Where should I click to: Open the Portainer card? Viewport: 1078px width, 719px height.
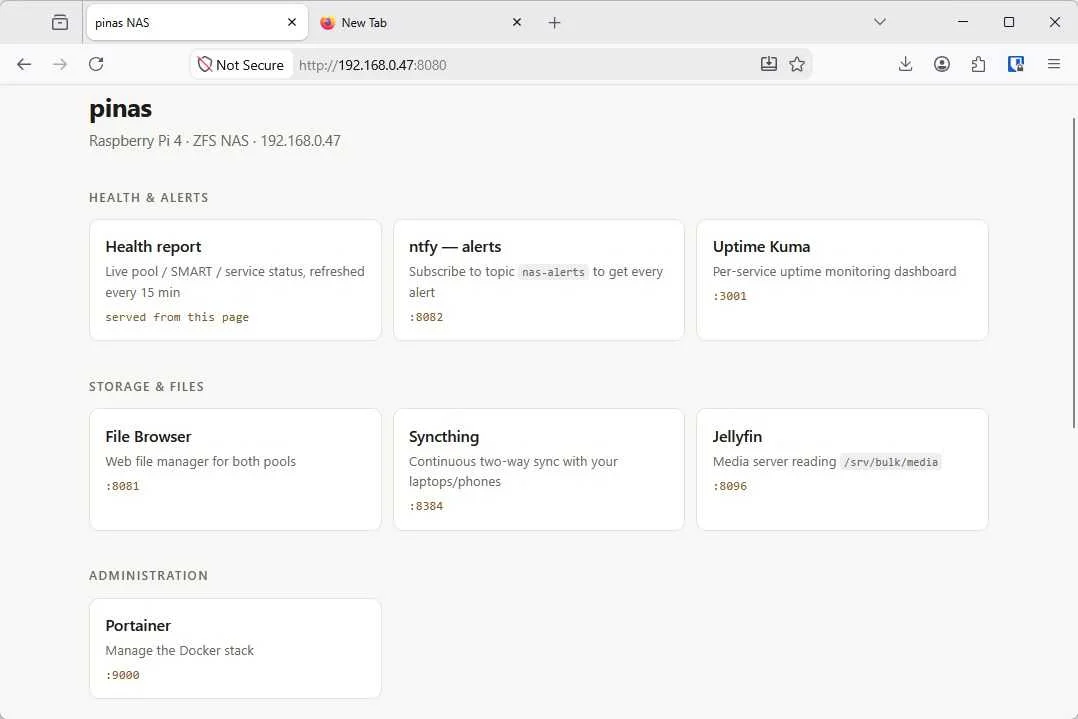(235, 648)
